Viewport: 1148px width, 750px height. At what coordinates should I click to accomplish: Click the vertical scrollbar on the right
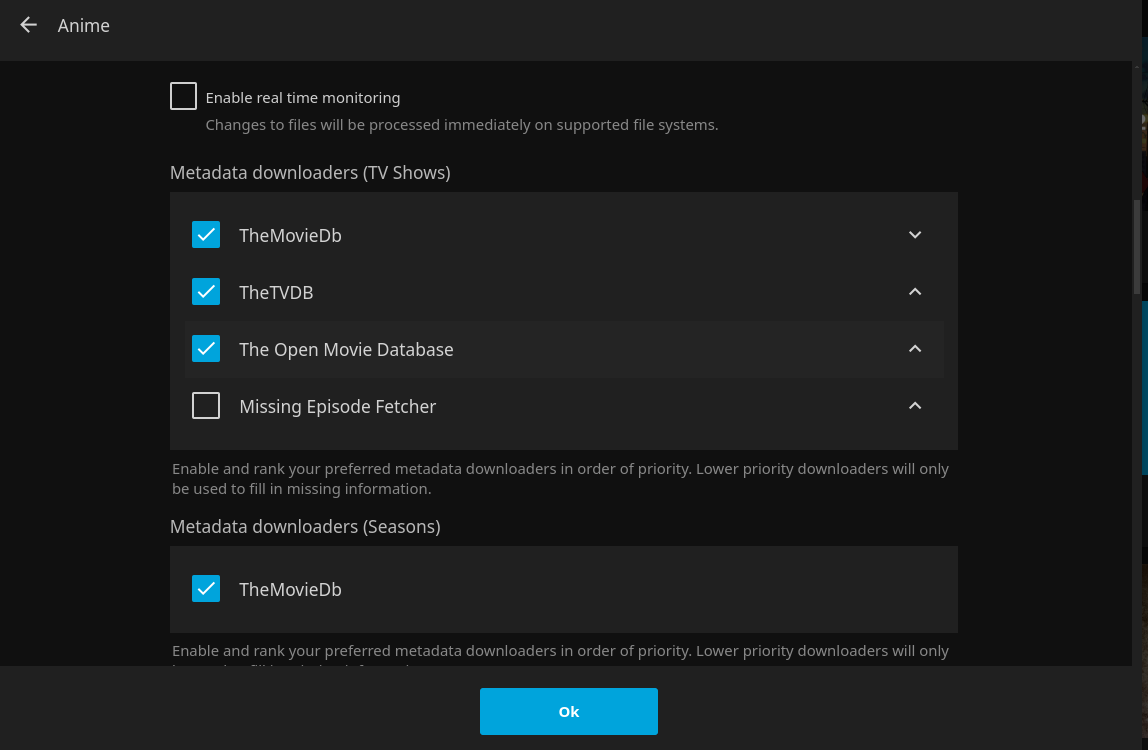pos(1137,245)
